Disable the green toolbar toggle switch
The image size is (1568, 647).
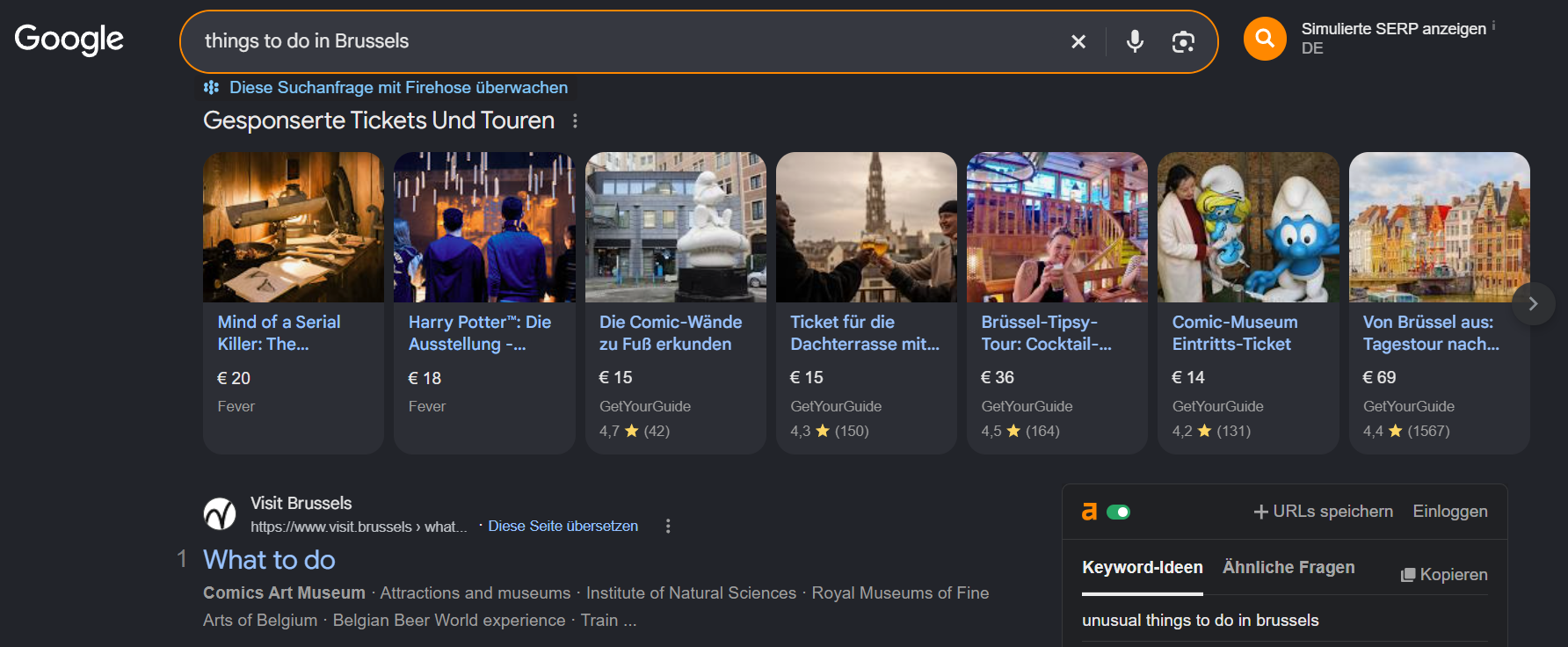(x=1118, y=512)
